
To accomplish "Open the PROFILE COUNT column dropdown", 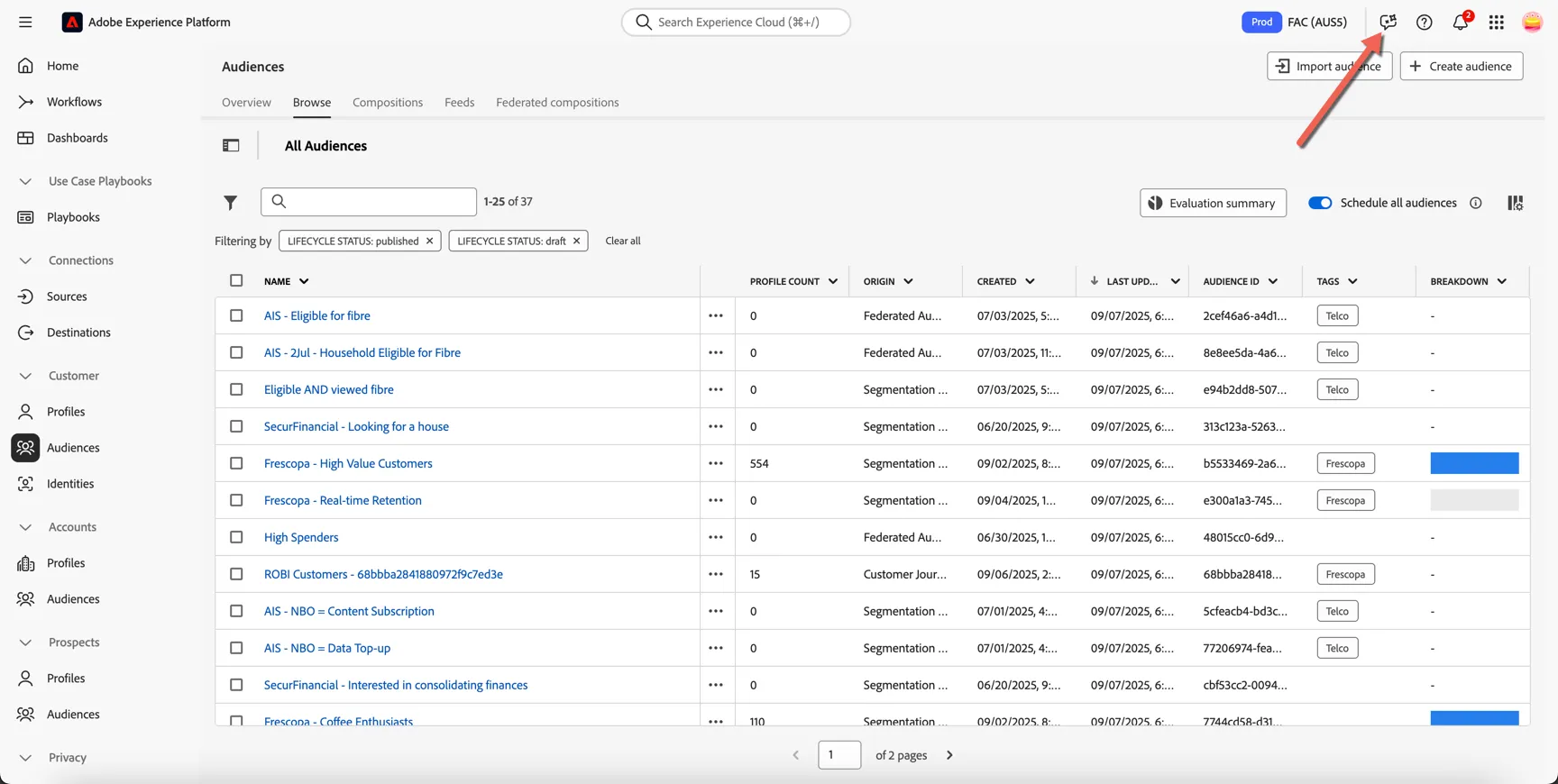I will pos(832,281).
